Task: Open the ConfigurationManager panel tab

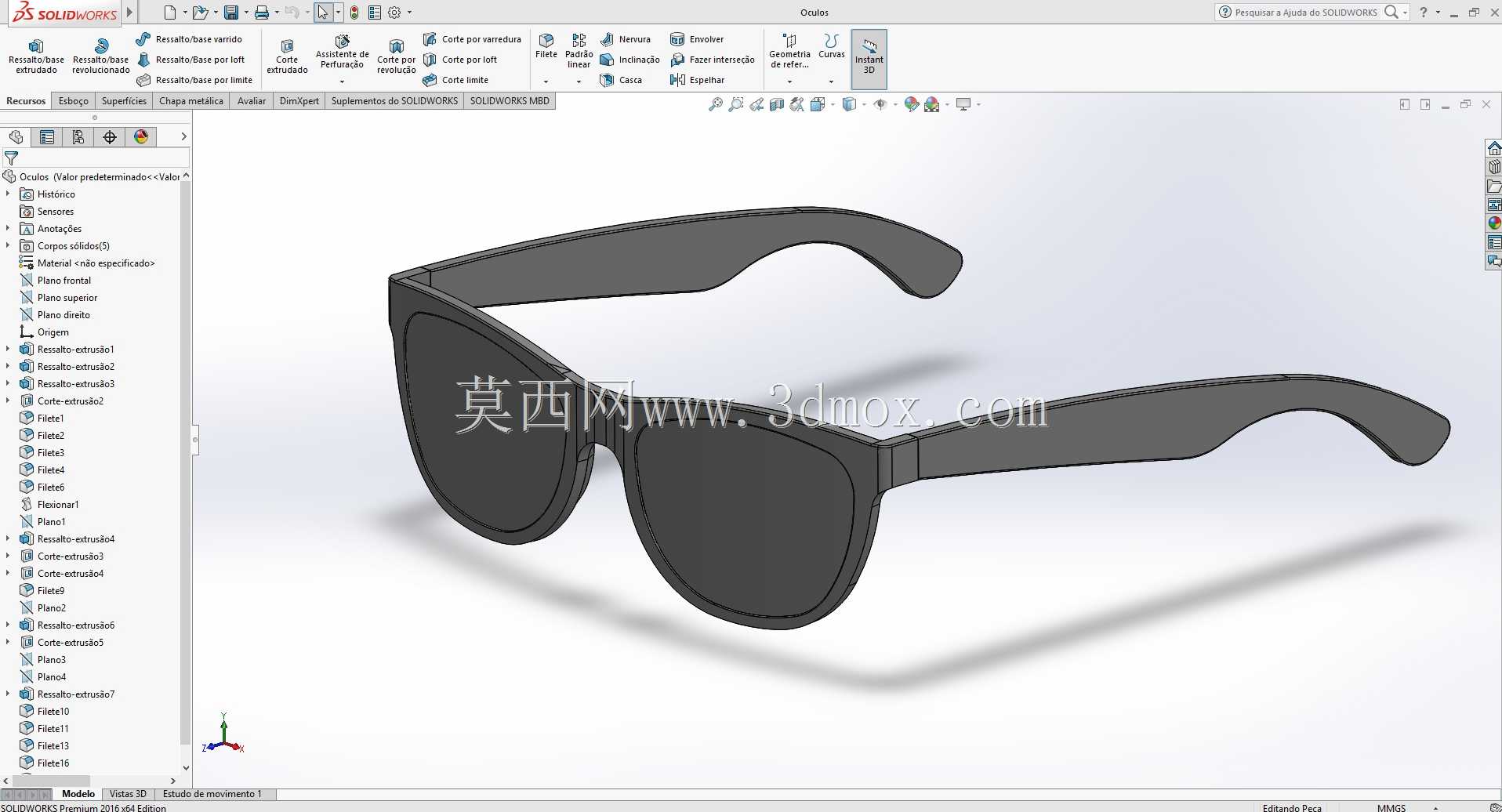Action: pyautogui.click(x=78, y=137)
